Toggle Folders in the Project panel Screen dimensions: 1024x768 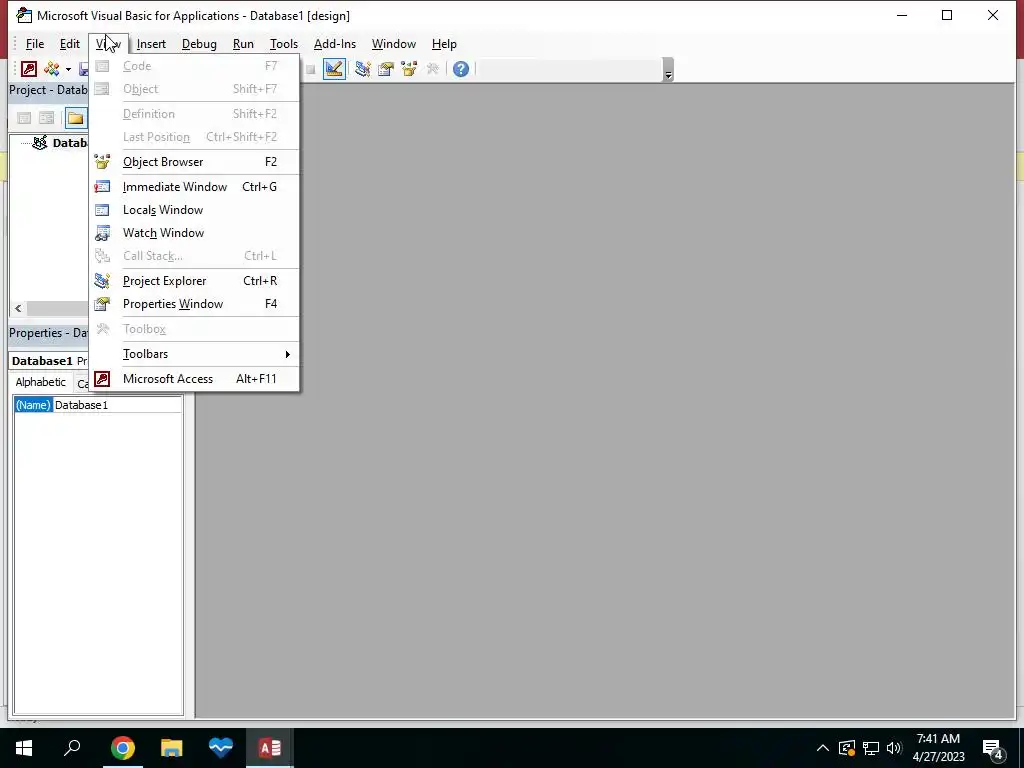(x=76, y=118)
